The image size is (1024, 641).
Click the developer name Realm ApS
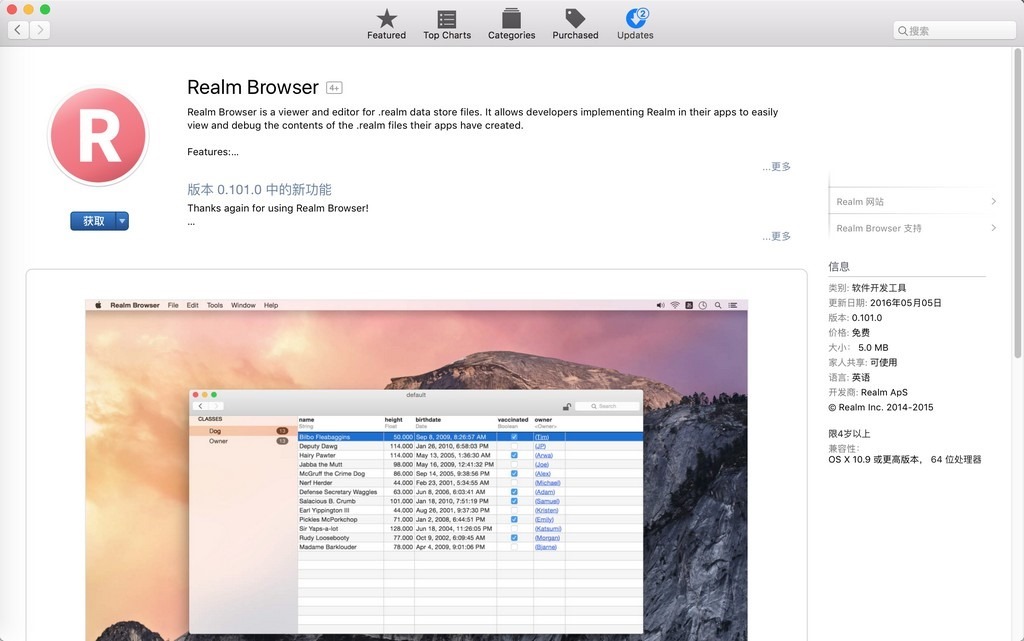click(x=884, y=392)
